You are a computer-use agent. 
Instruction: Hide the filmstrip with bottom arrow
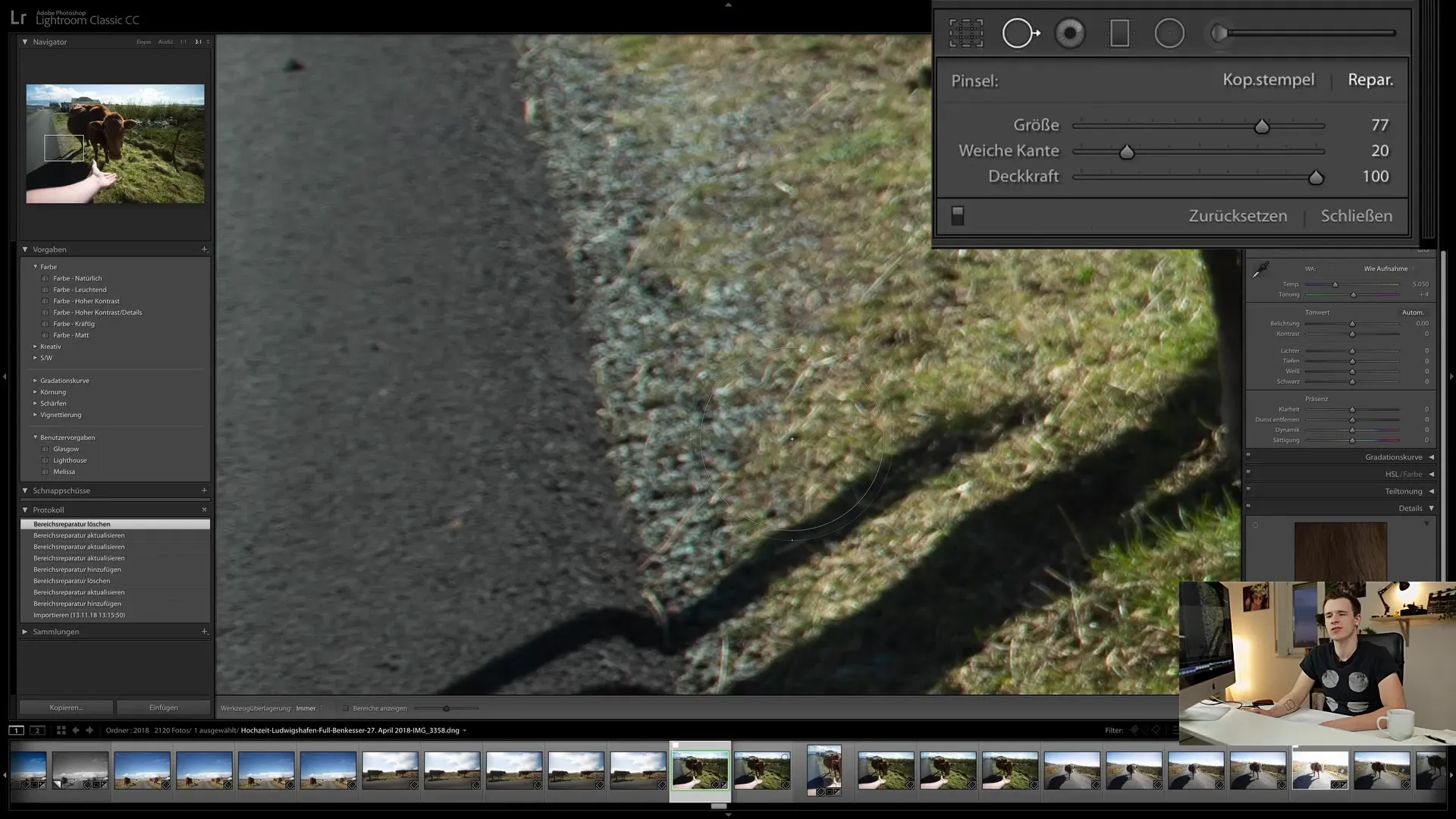[728, 814]
